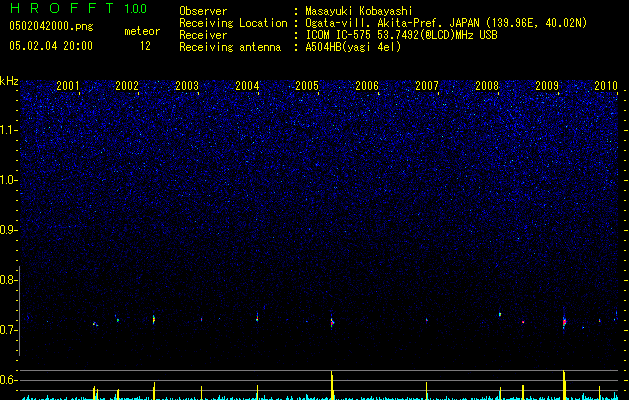Click the 2004 time axis marker

point(247,85)
